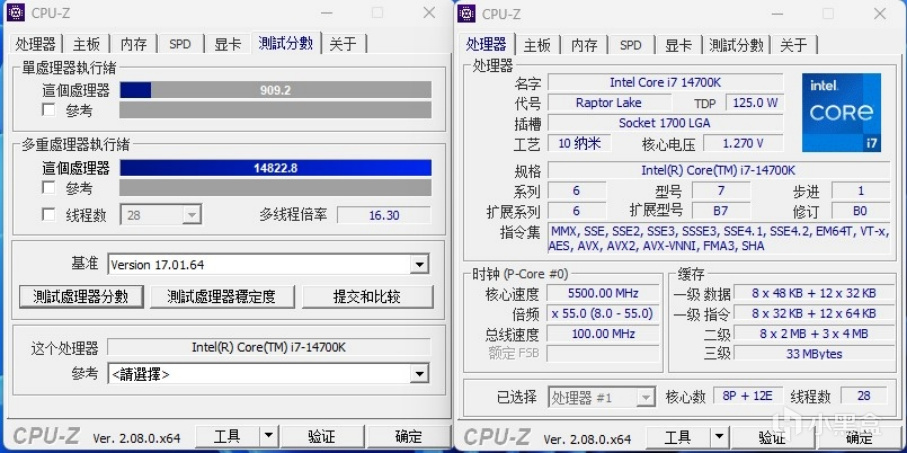Click 确定 button in left window
Screen dimensions: 908x453
coord(408,436)
